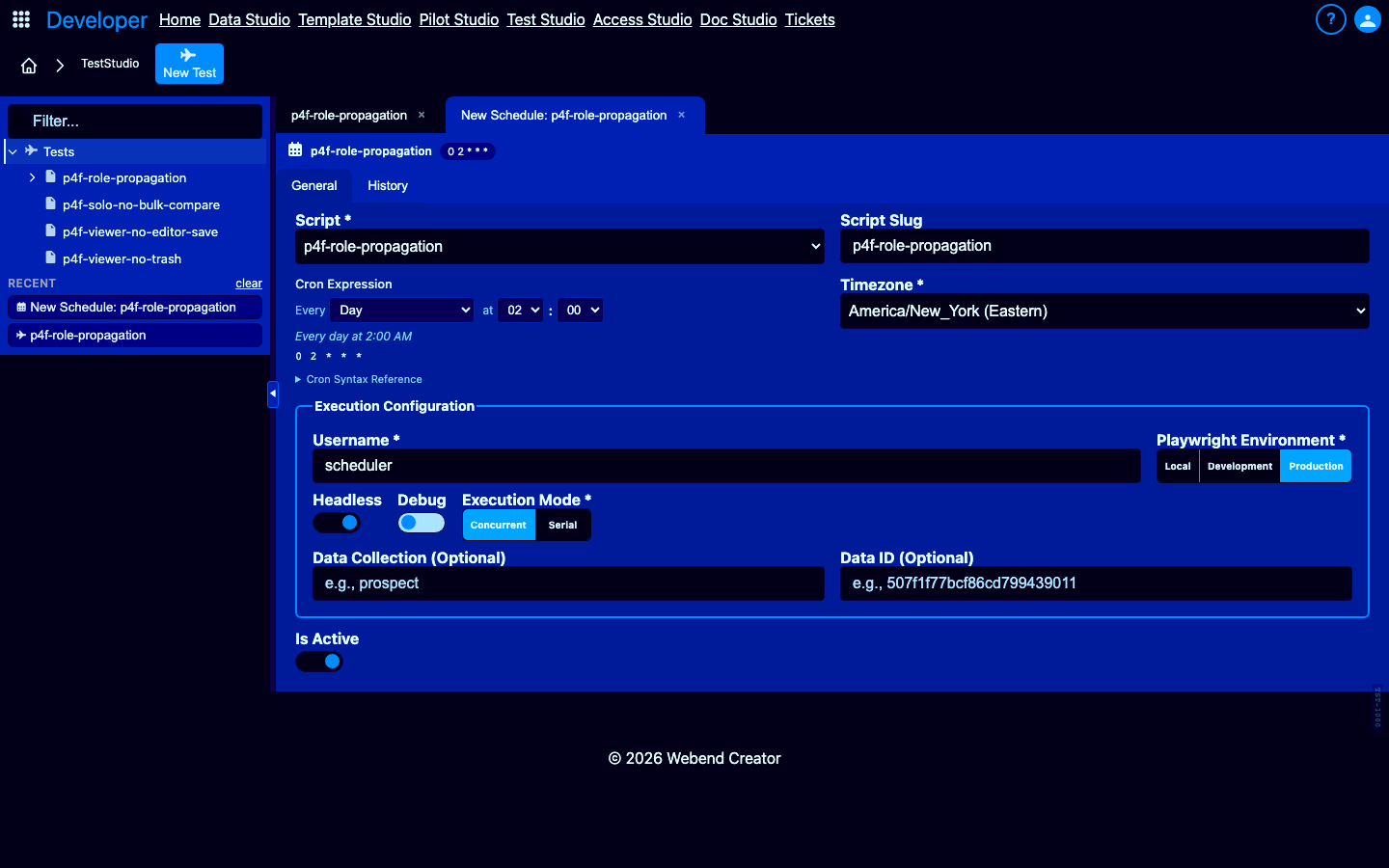
Task: Click the Script Slug input field
Action: (1104, 246)
